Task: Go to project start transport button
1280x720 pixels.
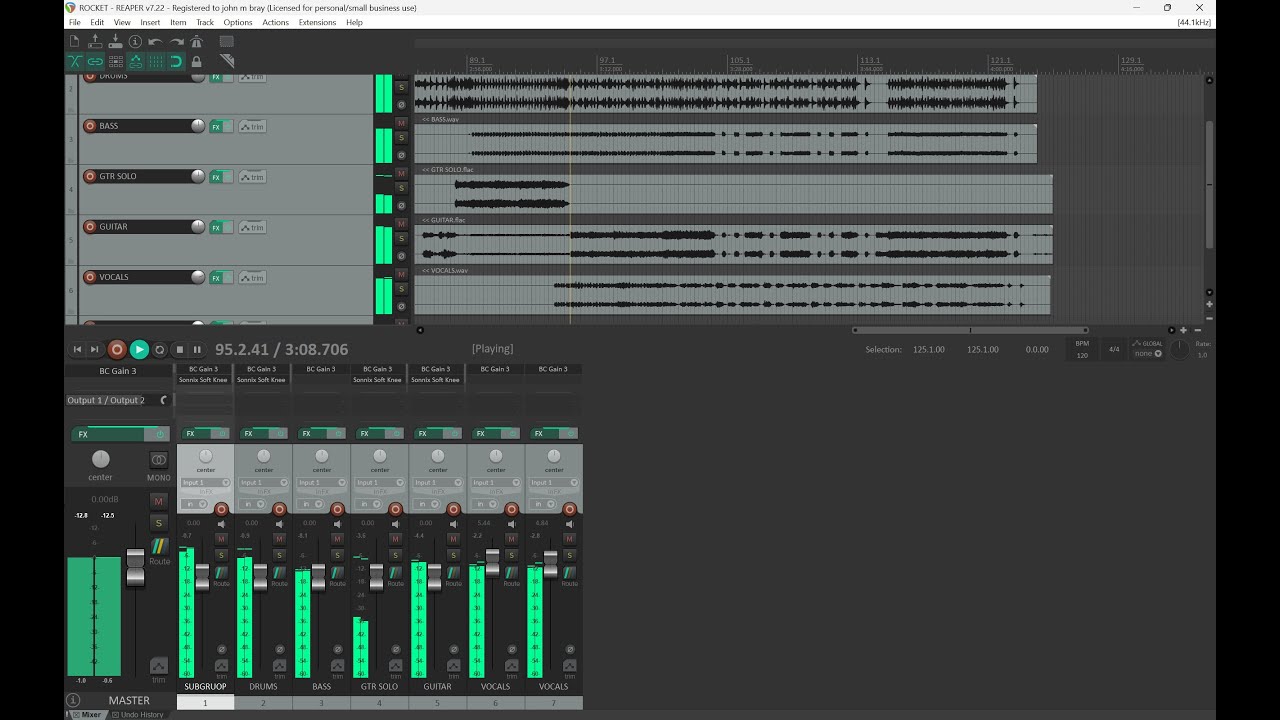Action: click(77, 349)
